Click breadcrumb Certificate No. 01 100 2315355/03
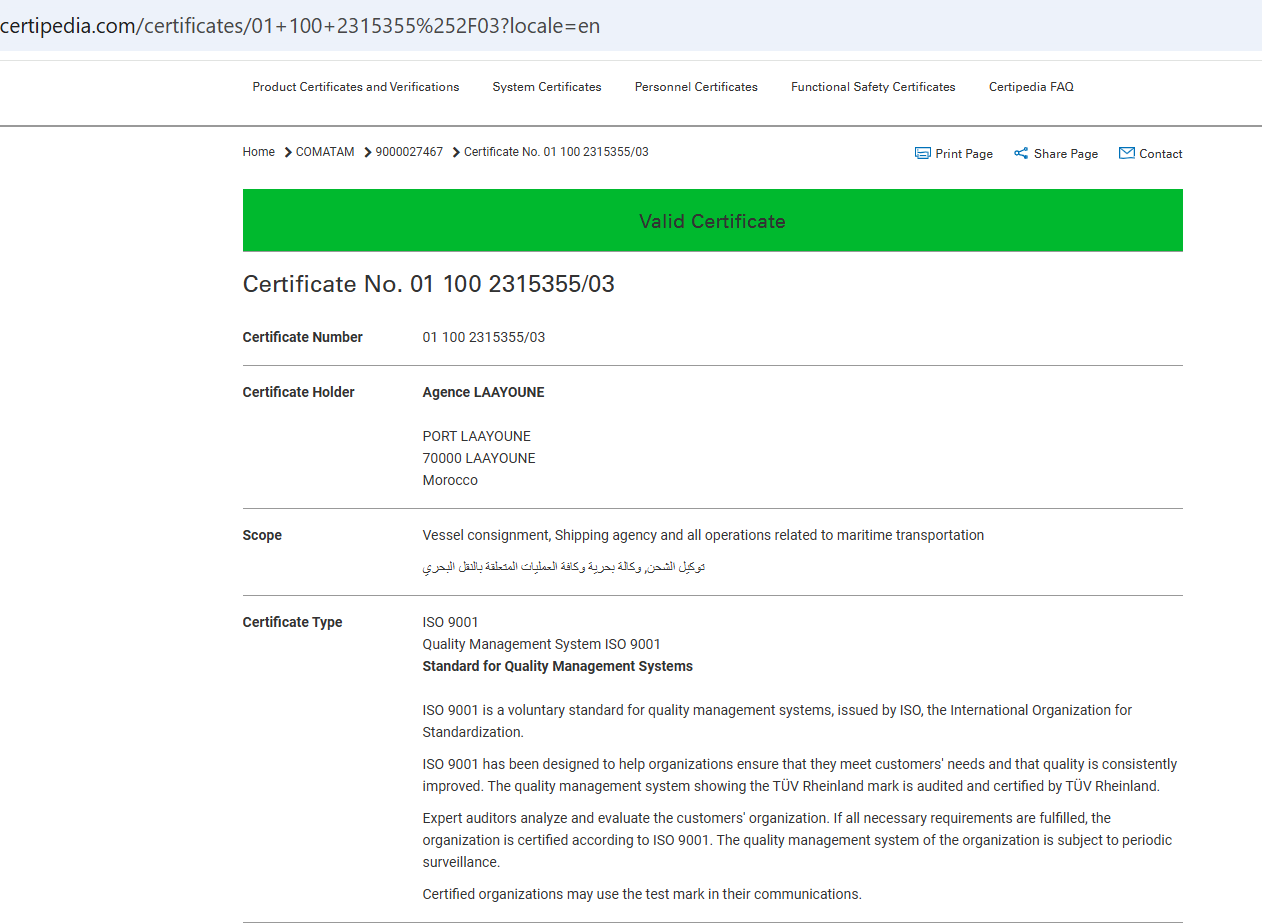1262x923 pixels. coord(556,152)
